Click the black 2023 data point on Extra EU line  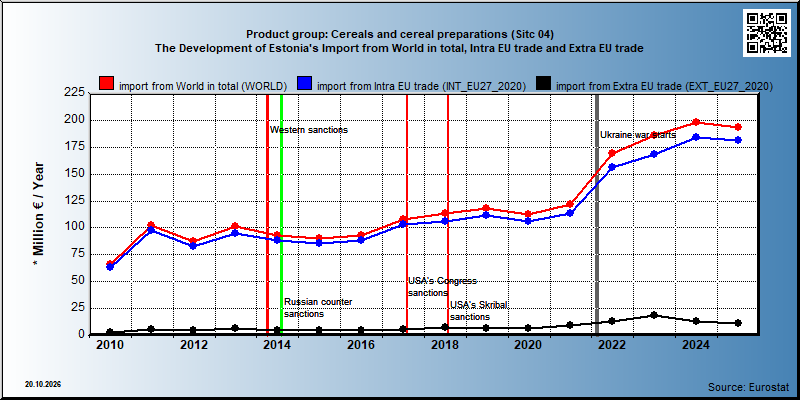pos(654,315)
